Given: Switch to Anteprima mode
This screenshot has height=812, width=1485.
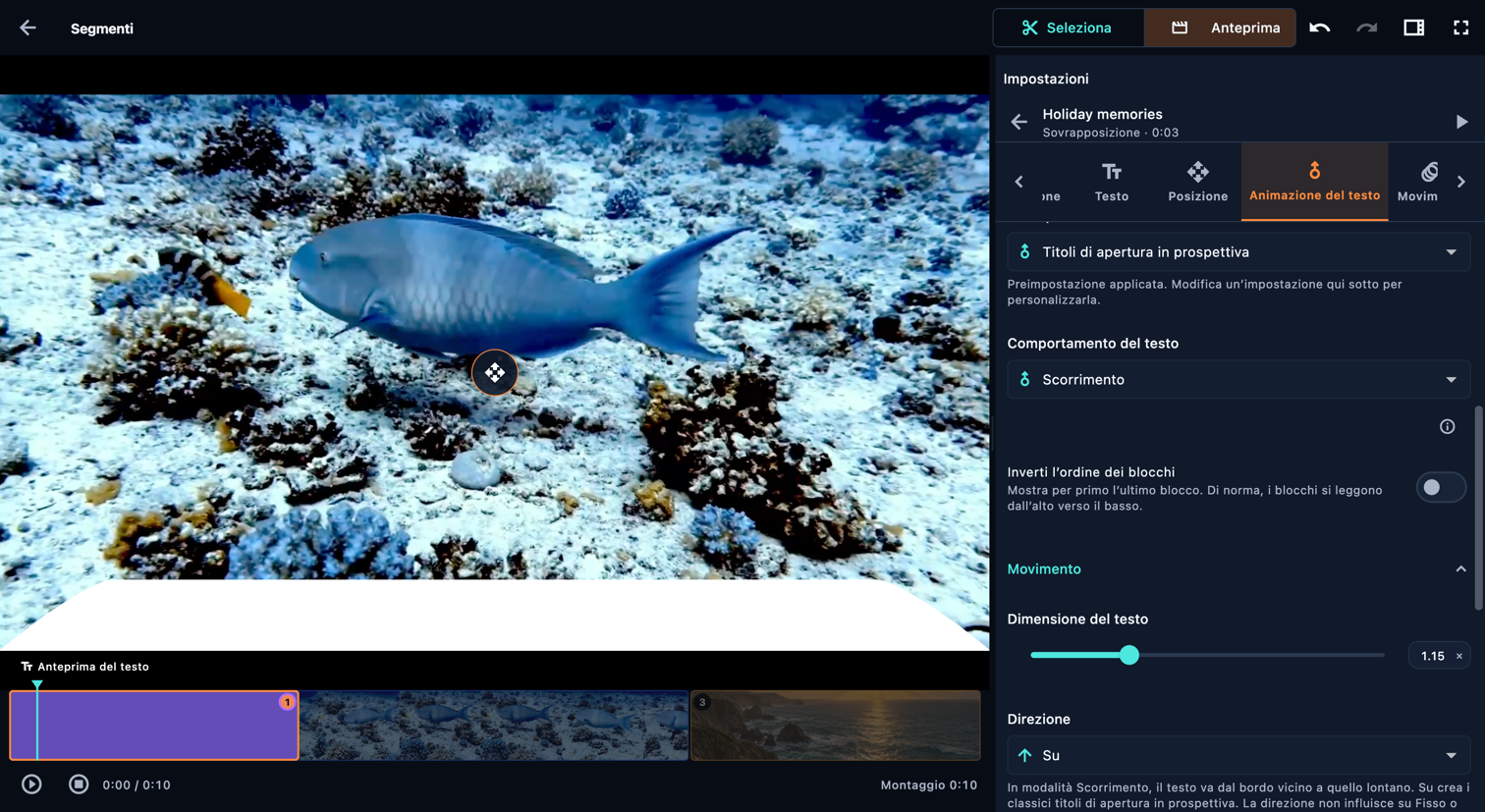Looking at the screenshot, I should tap(1220, 28).
